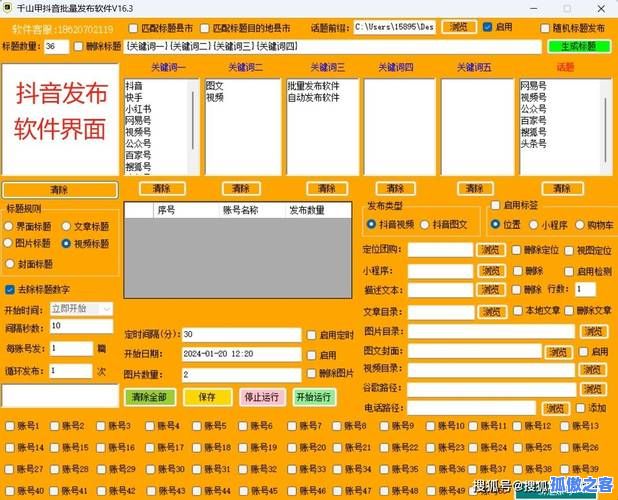
Task: Click the 定时间隔(分) input field
Action: [x=241, y=335]
